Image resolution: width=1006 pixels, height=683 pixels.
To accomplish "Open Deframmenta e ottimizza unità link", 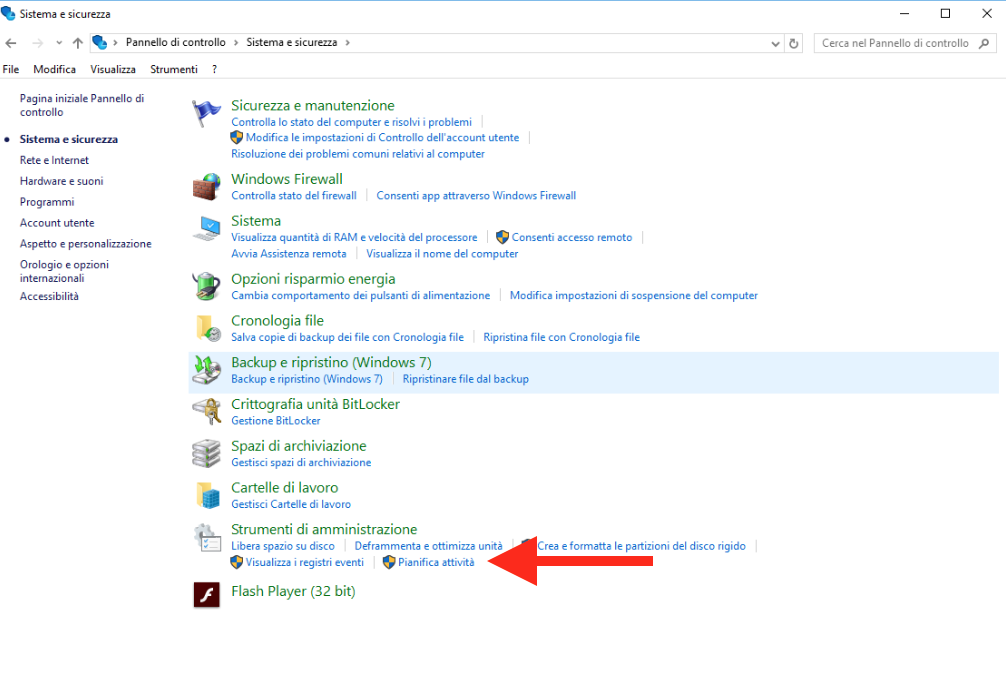I will (429, 546).
